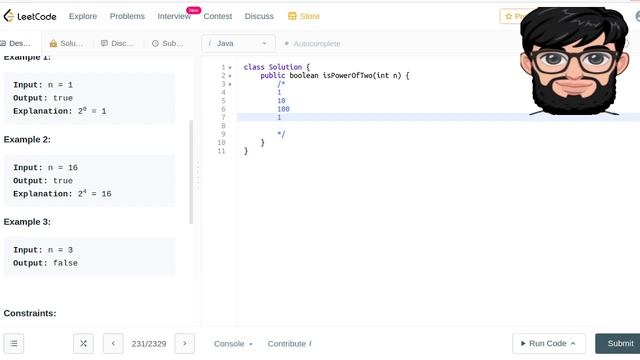Click on the highlighted code line 7
Viewport: 640px width, 360px height.
[438, 118]
